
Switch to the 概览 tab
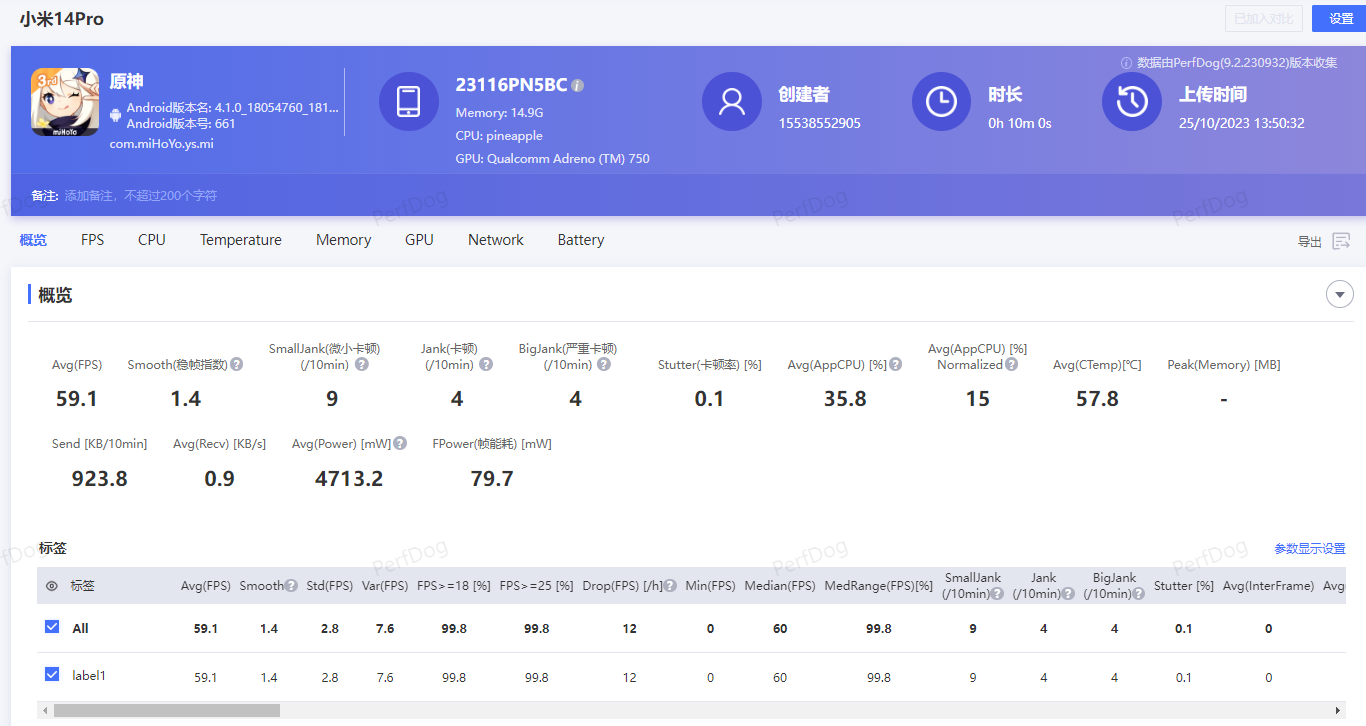click(x=33, y=240)
